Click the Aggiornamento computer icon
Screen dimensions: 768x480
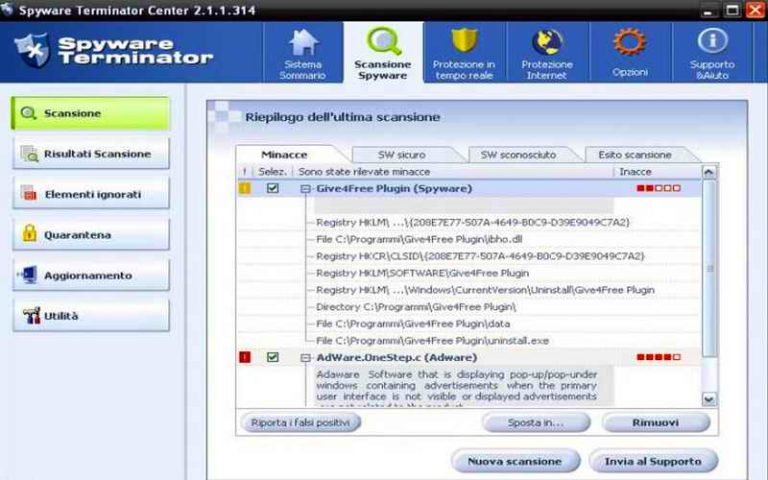click(x=28, y=275)
